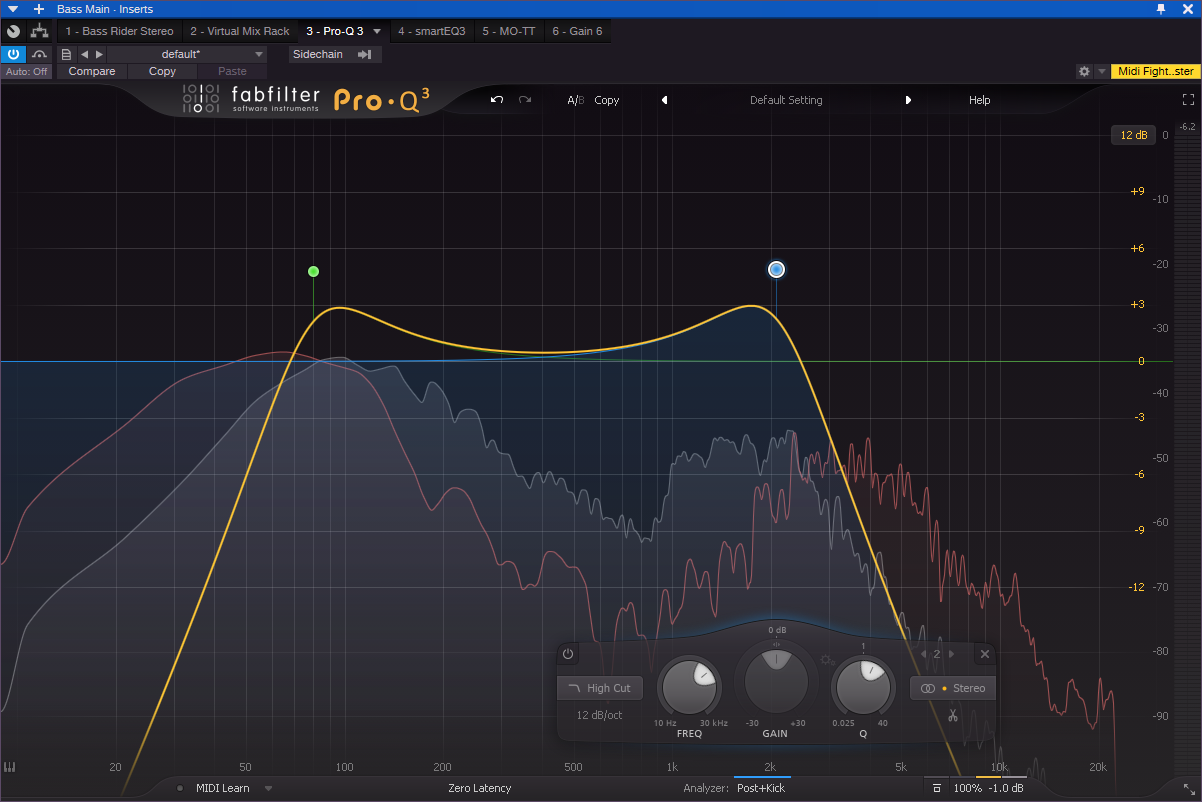
Task: Click the plugin settings gear icon
Action: 1084,71
